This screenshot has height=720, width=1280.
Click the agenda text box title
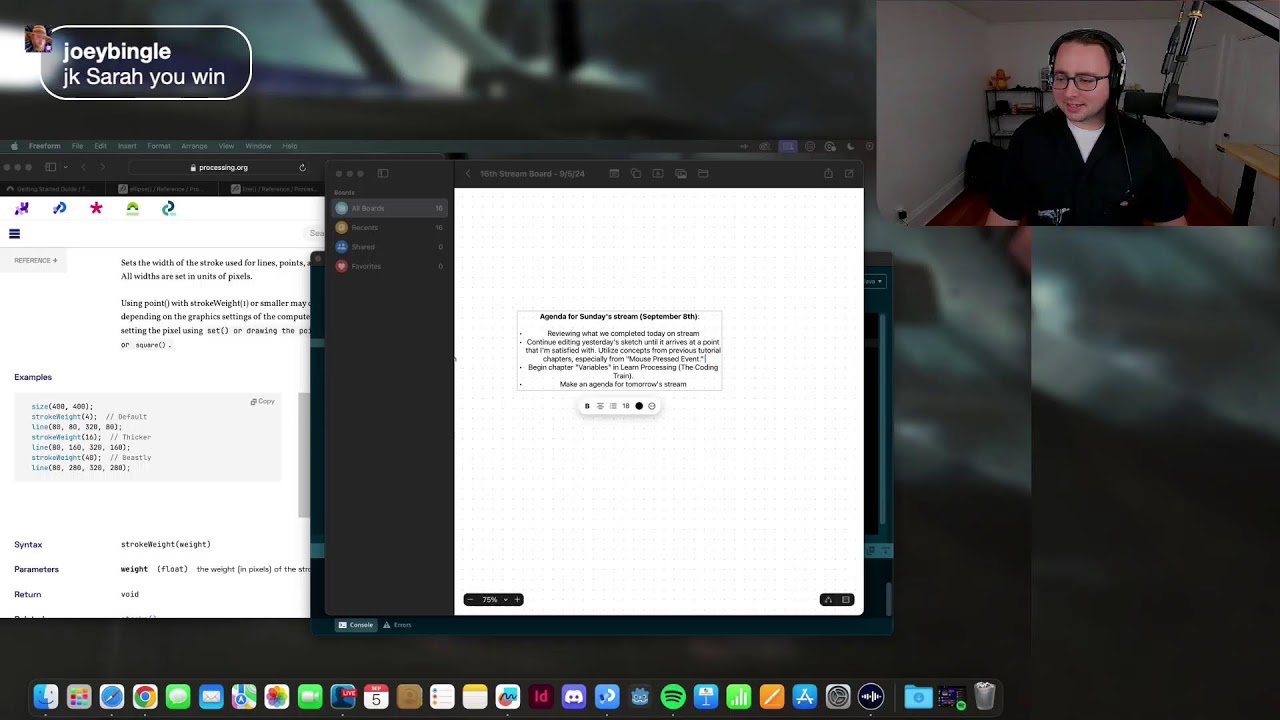[x=619, y=317]
